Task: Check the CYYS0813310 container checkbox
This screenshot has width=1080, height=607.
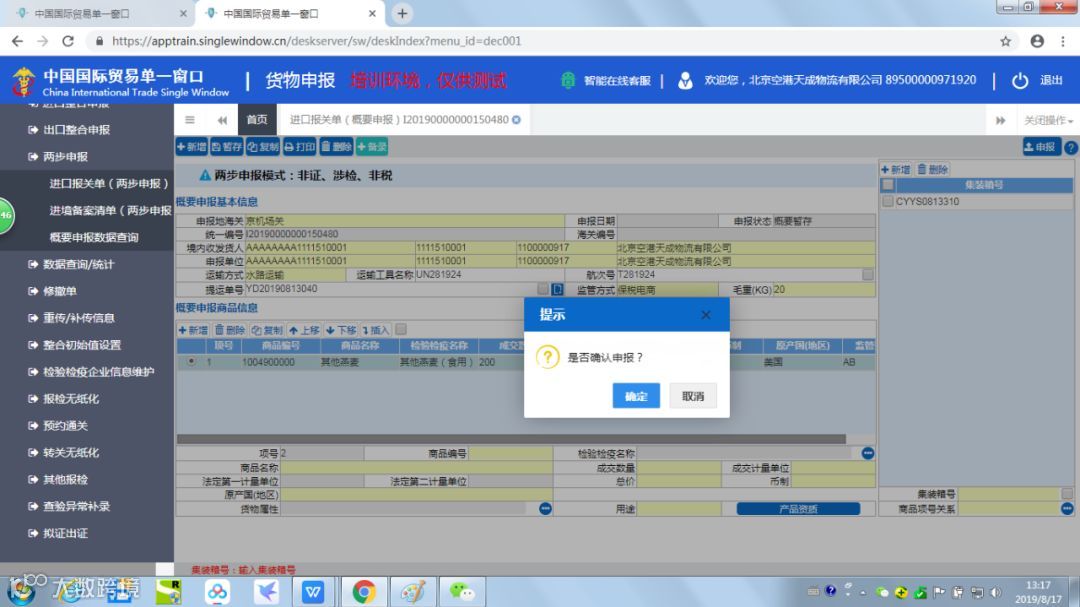Action: (888, 201)
